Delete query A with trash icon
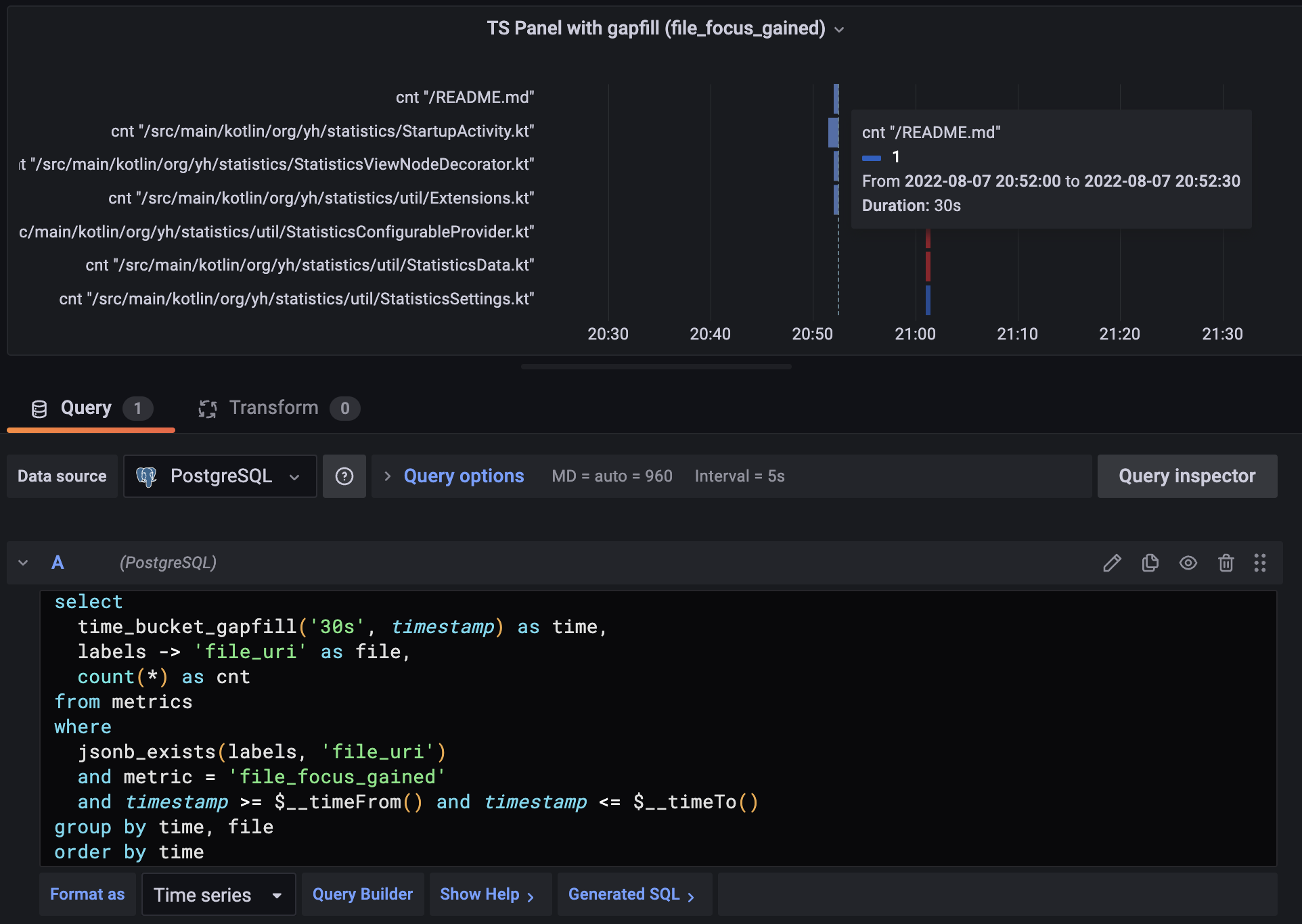 1226,563
